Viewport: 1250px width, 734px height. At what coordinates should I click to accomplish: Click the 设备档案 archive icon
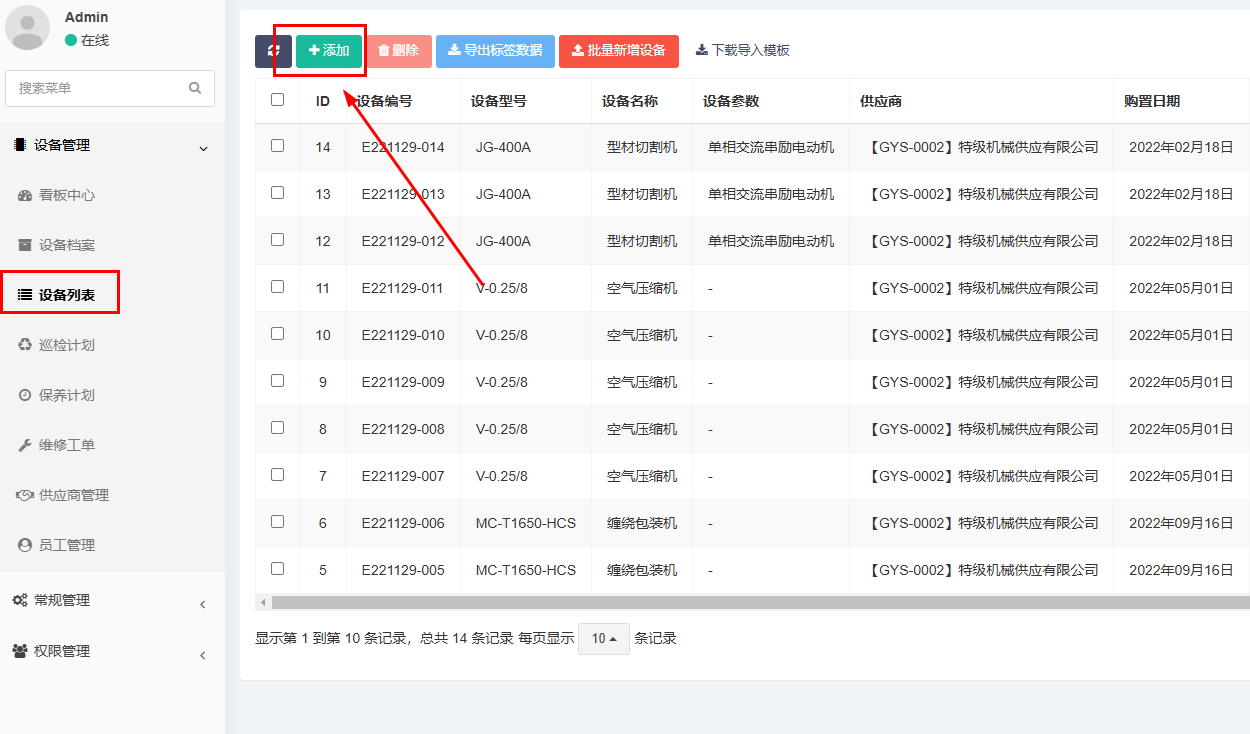(25, 246)
